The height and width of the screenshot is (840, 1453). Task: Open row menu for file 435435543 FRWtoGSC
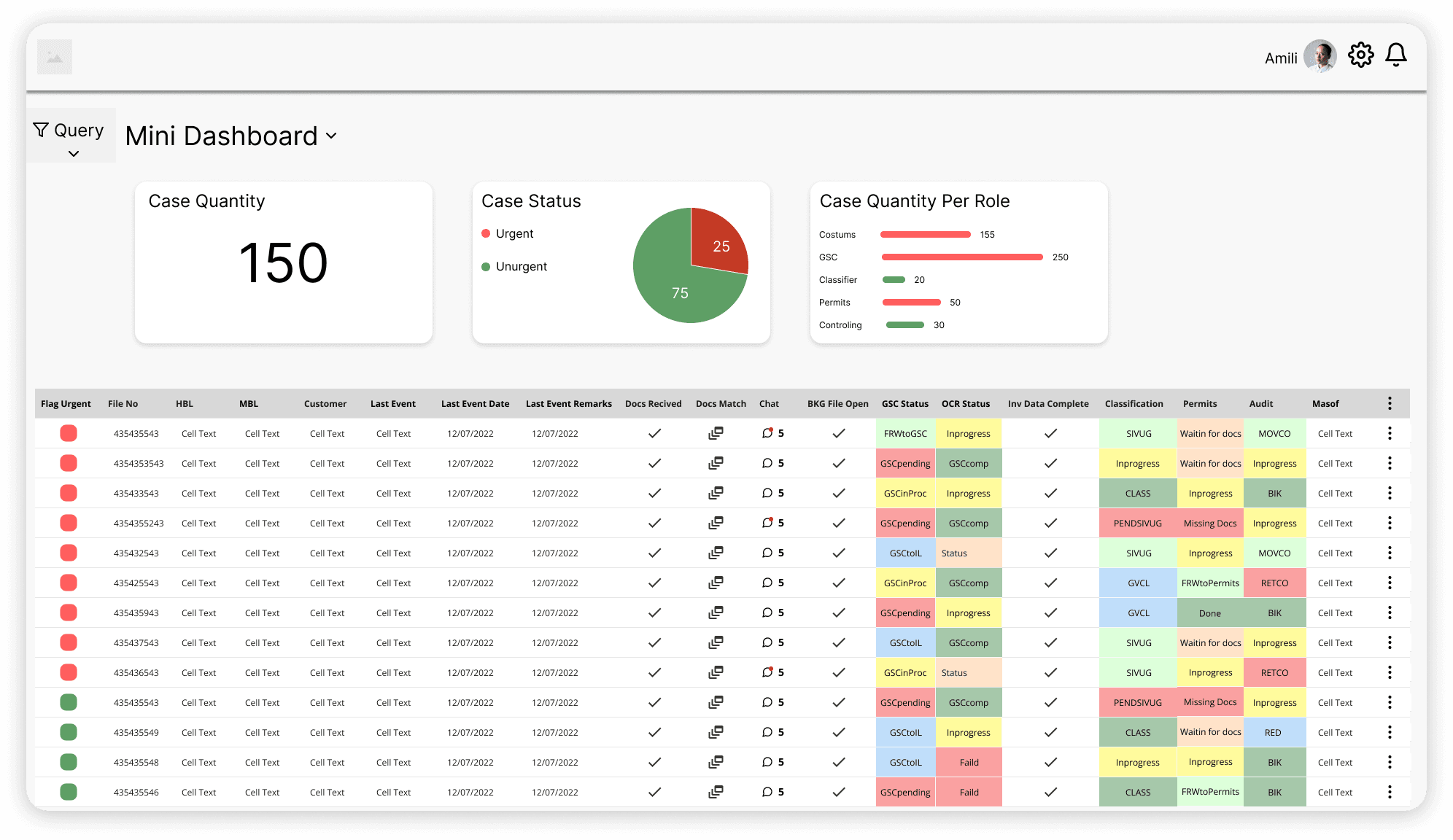click(1390, 433)
